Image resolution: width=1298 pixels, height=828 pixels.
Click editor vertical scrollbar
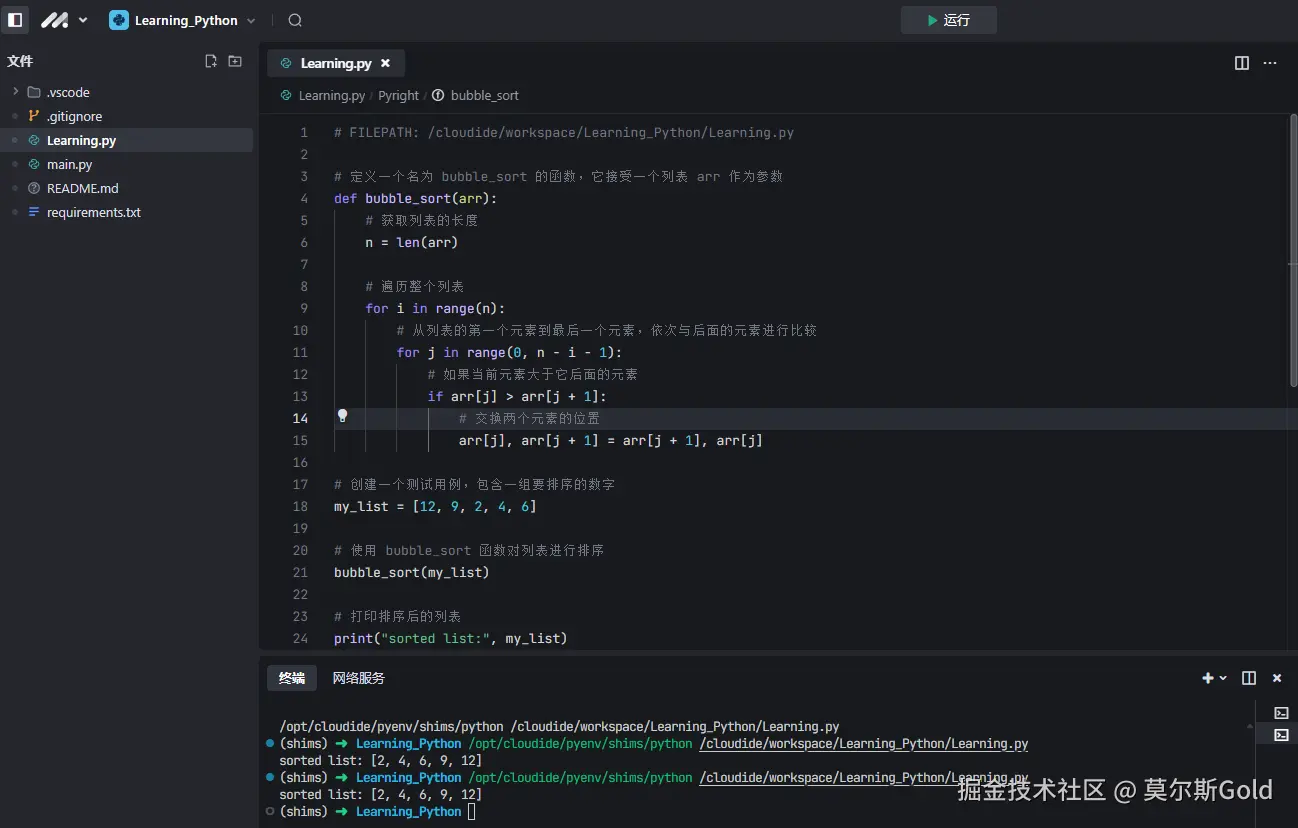tap(1293, 250)
